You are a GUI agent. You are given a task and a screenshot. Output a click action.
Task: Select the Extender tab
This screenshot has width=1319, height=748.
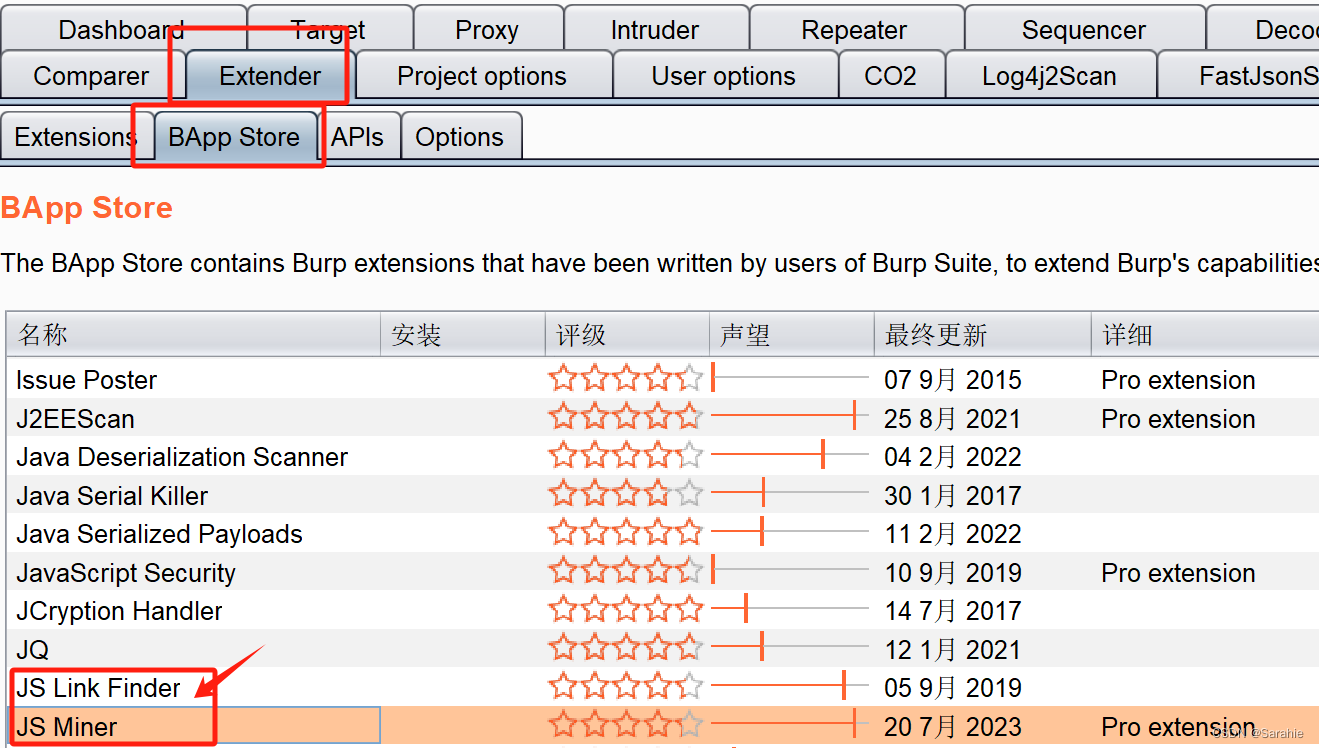point(270,76)
